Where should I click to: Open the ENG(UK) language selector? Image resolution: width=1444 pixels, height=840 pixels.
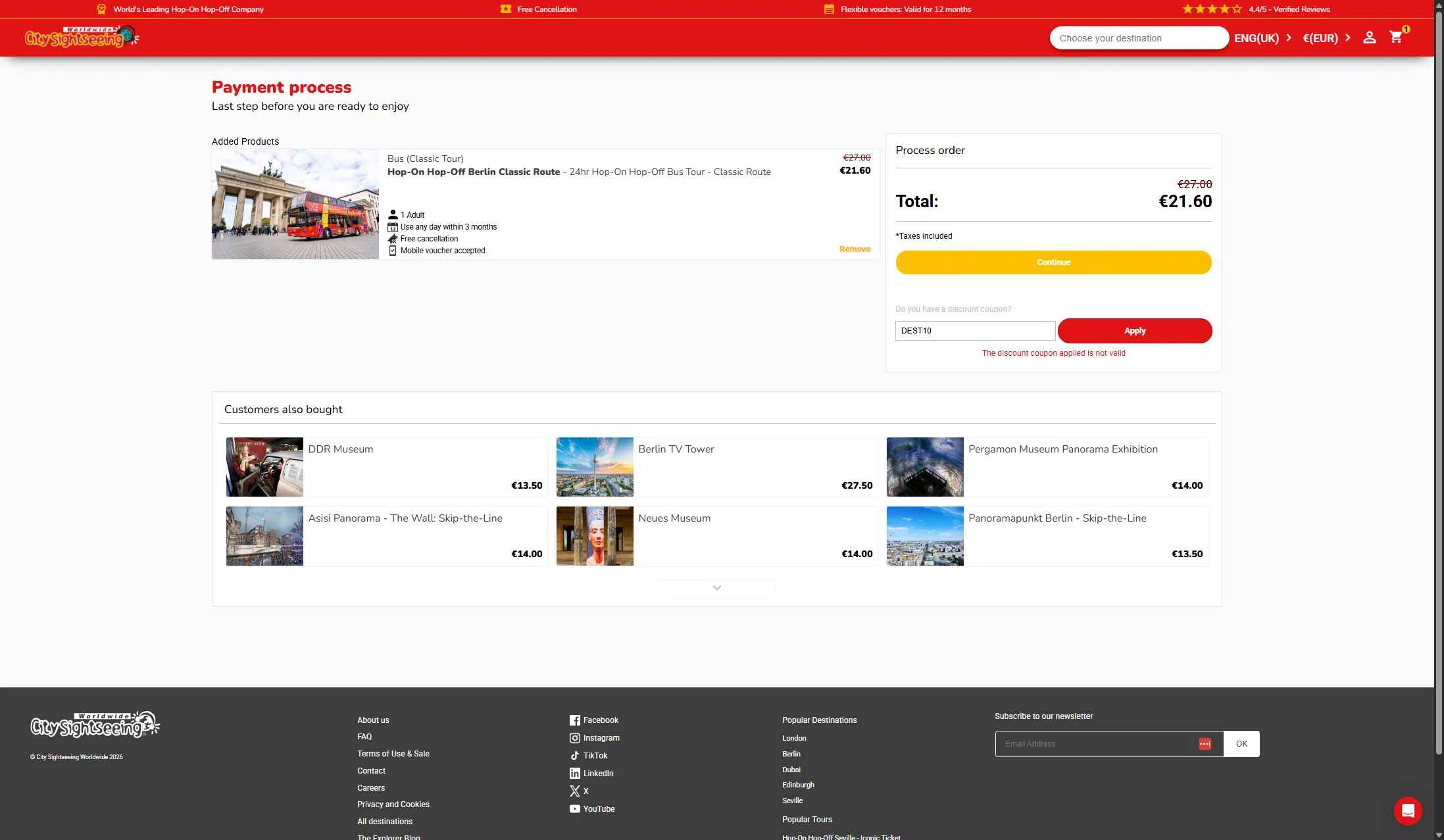coord(1263,38)
